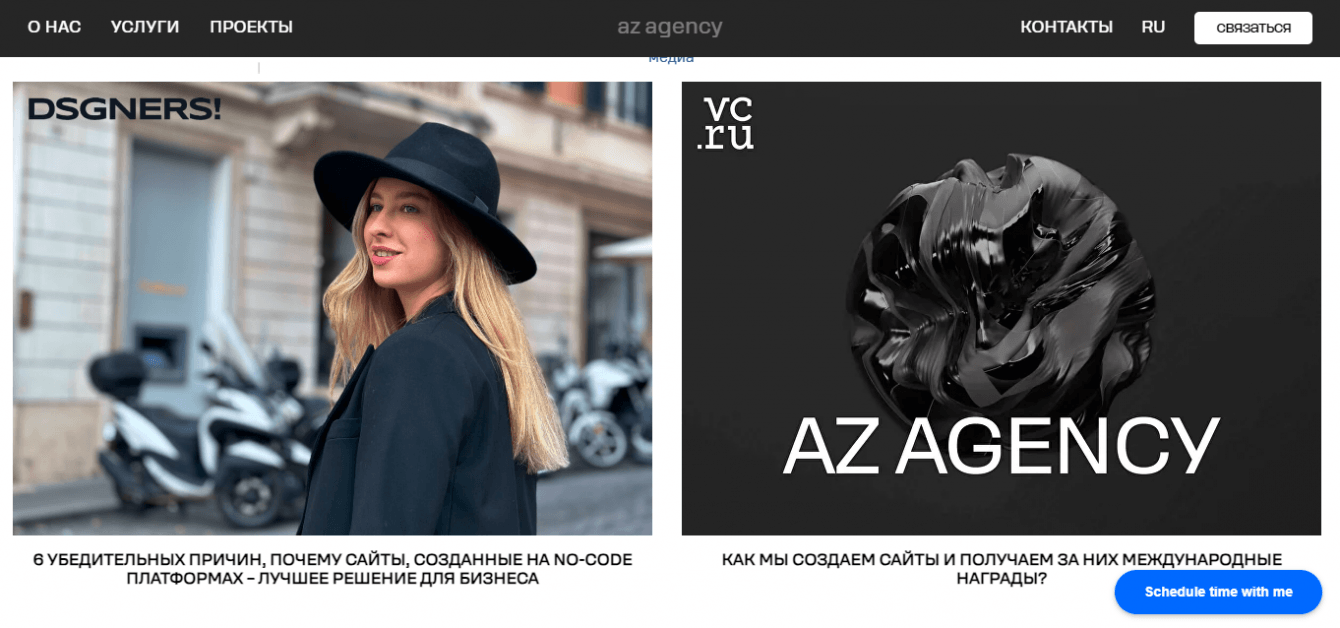Open the О НАС menu item

pyautogui.click(x=54, y=27)
